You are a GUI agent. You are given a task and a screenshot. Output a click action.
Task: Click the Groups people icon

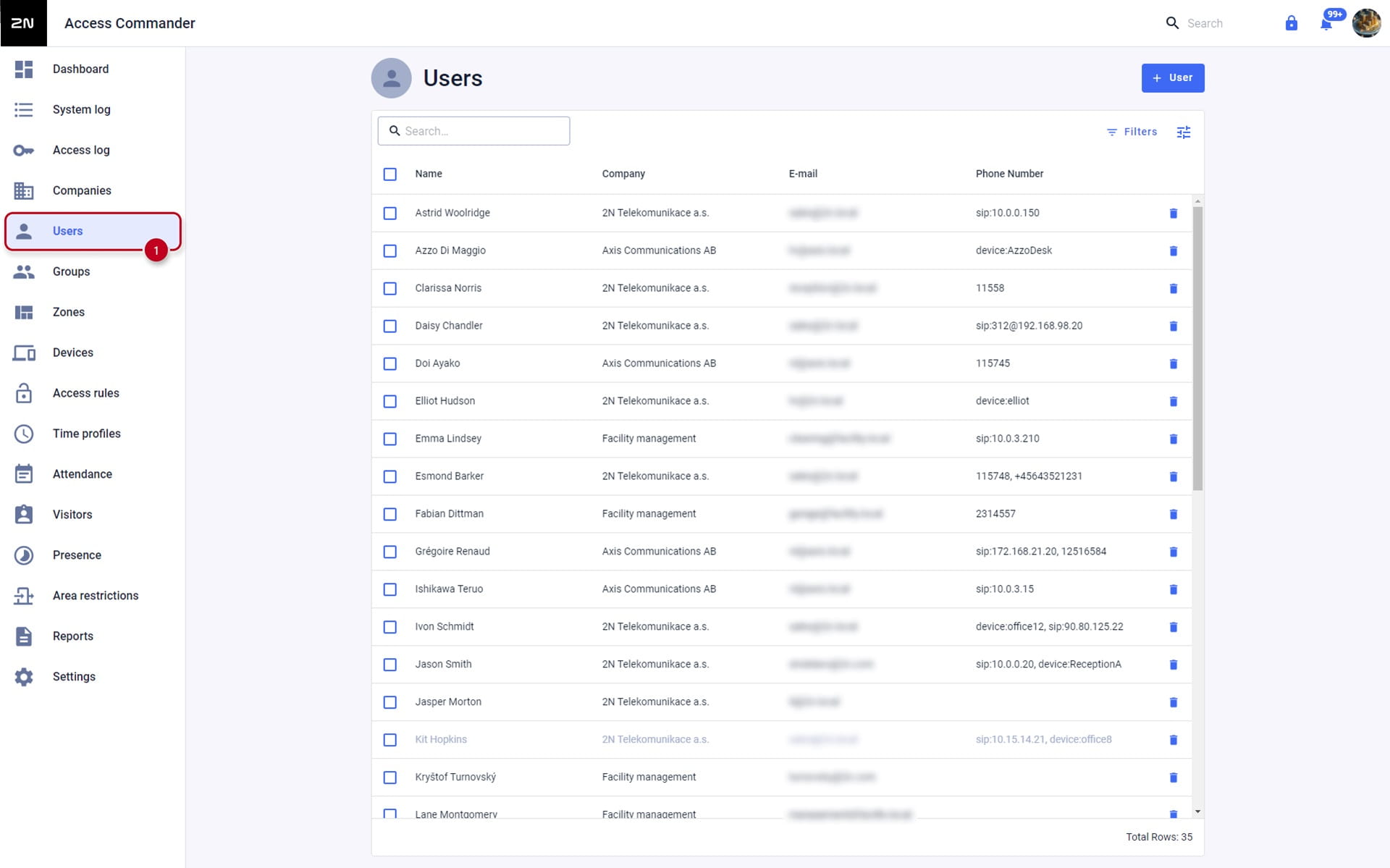coord(24,271)
